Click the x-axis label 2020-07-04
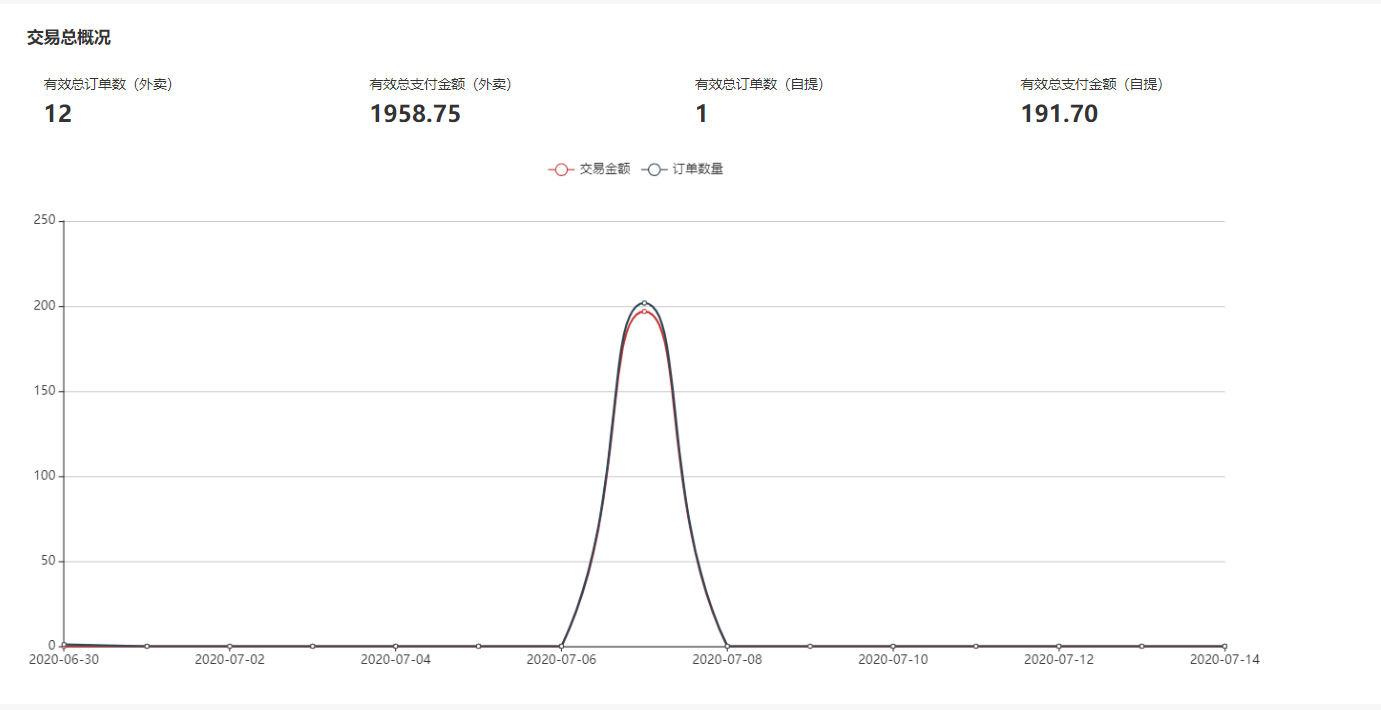 pyautogui.click(x=395, y=660)
